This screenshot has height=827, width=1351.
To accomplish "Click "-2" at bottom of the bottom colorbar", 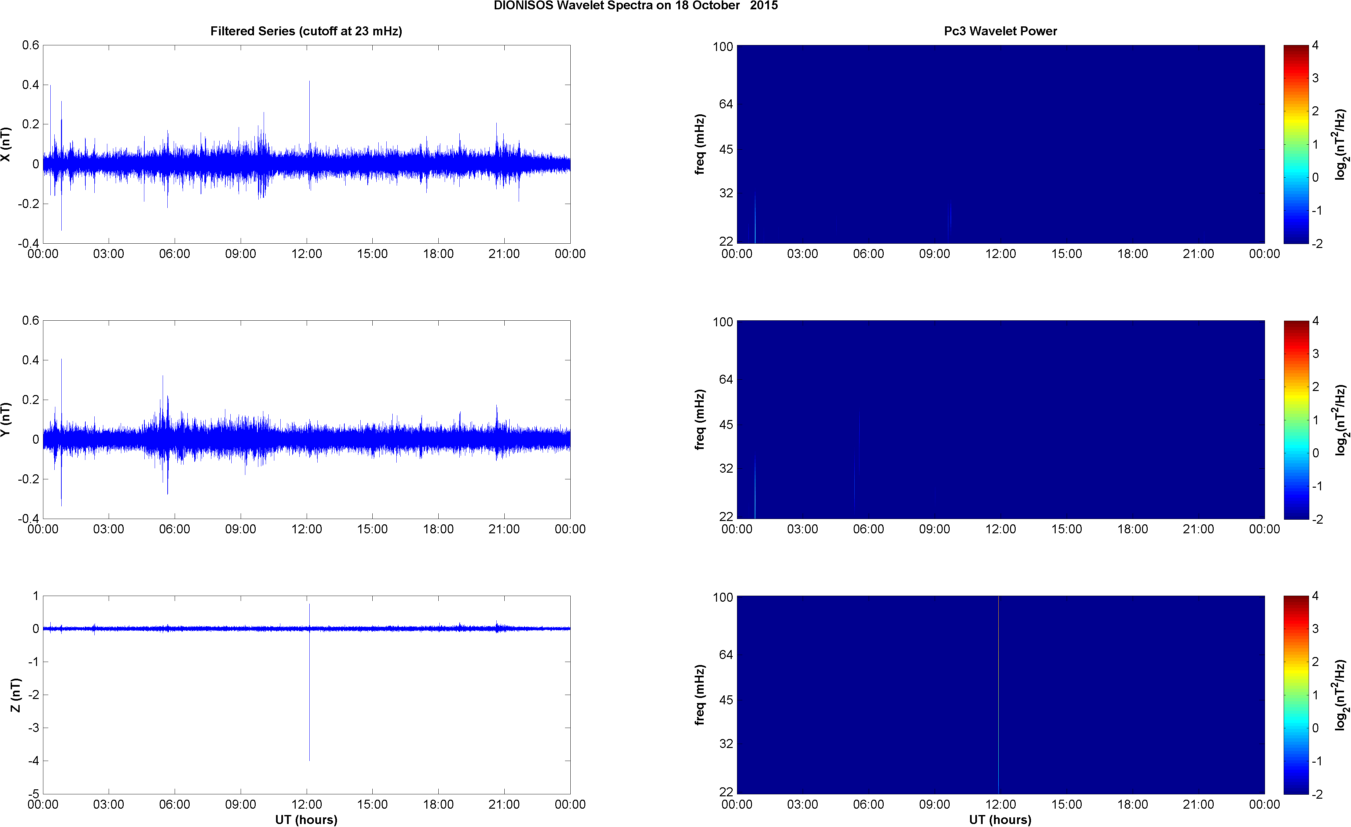I will point(1319,794).
